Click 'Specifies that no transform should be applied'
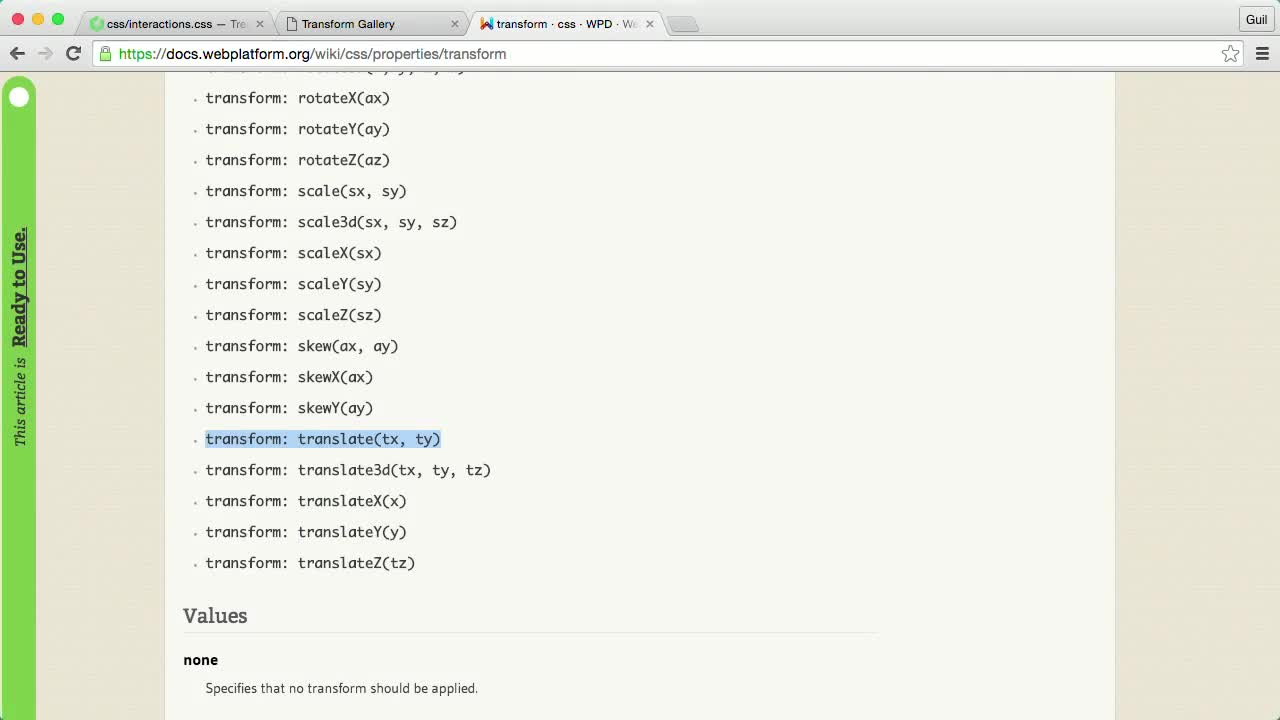Screen dimensions: 1280x720 [342, 688]
